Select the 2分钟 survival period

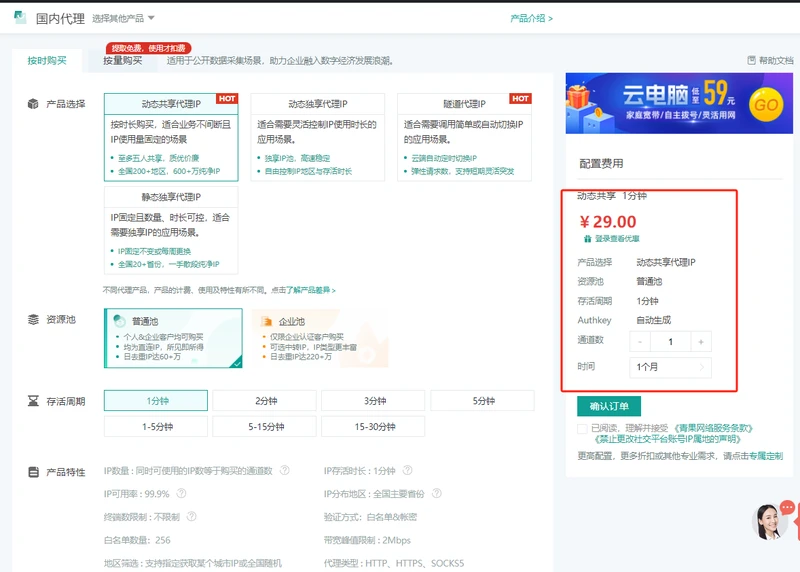(264, 401)
